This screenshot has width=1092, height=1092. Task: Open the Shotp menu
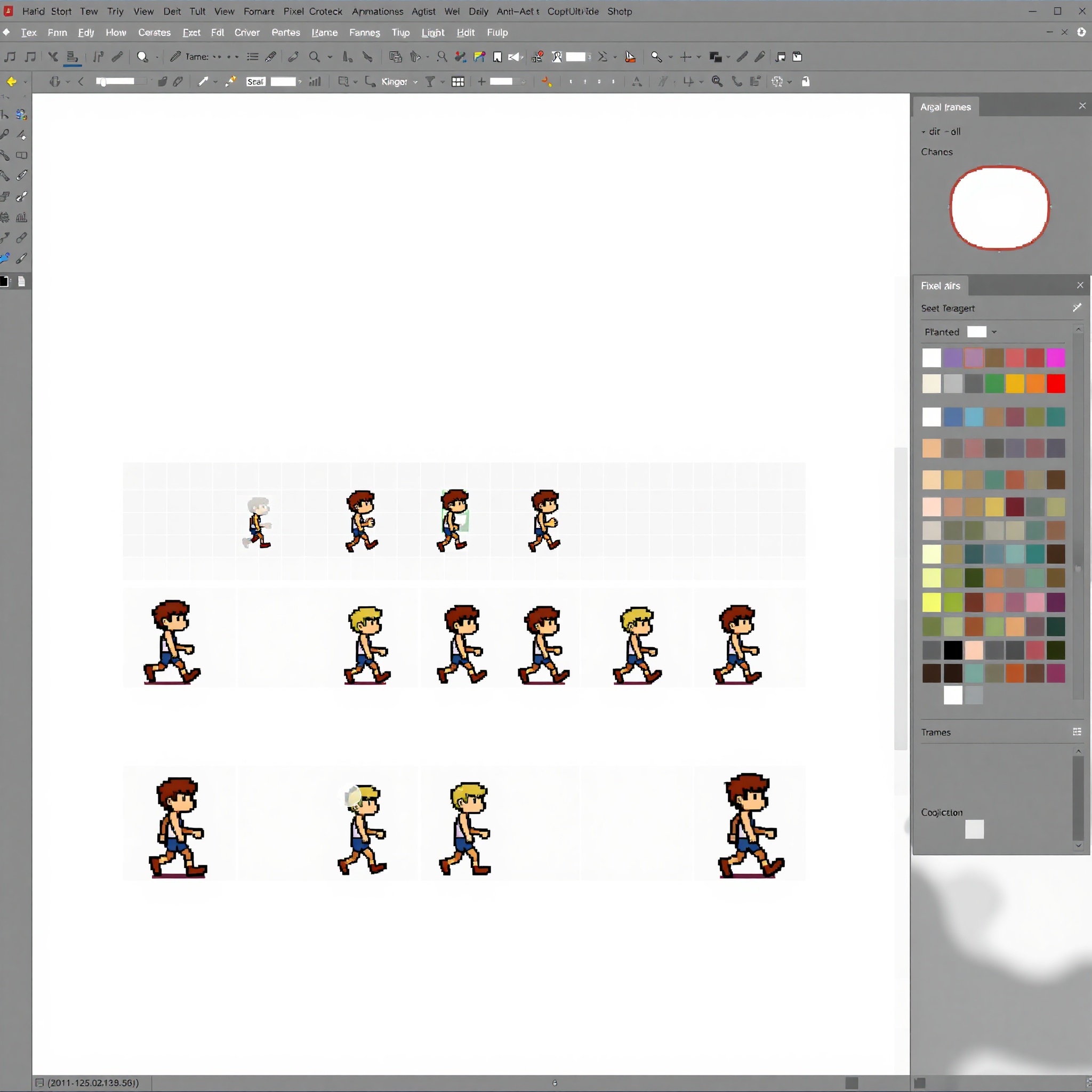click(620, 11)
